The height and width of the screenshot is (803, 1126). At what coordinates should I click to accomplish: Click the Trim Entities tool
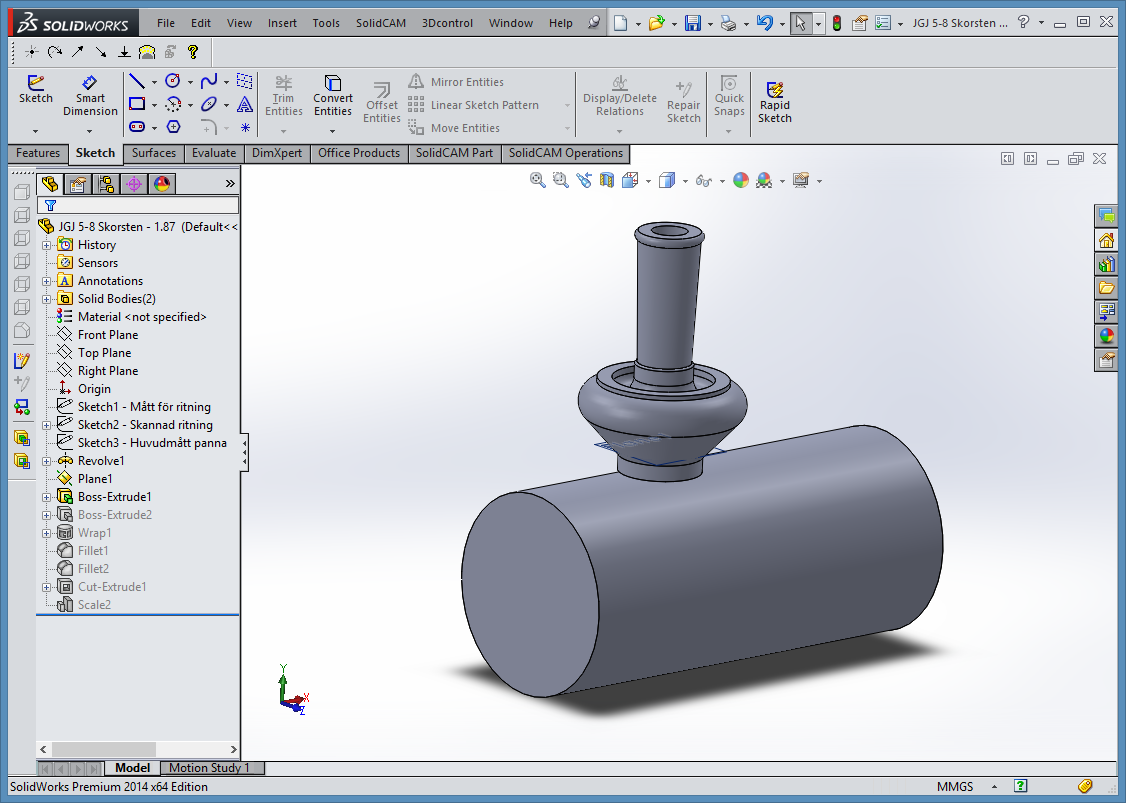(x=284, y=96)
